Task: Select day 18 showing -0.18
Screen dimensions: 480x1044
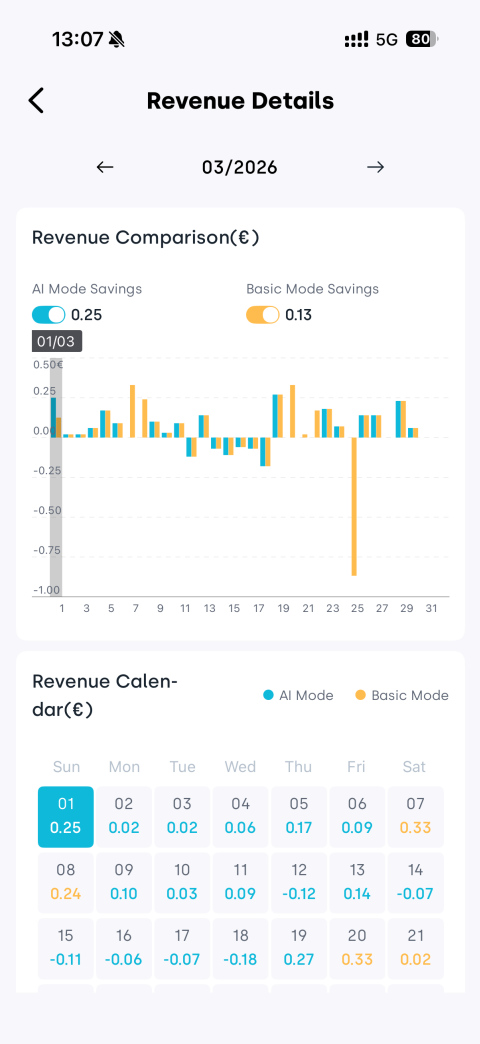Action: [240, 947]
